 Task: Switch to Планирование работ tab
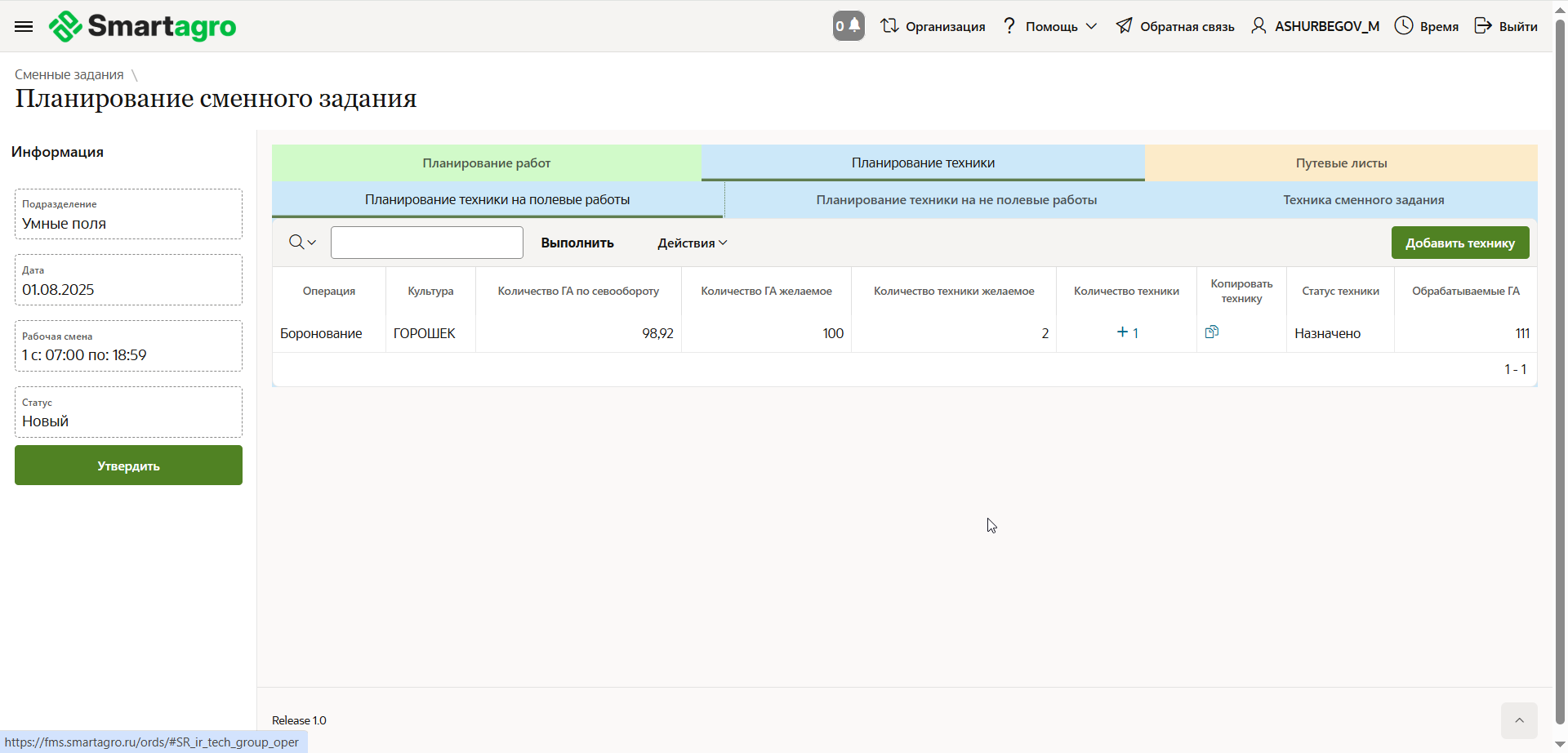tap(486, 163)
